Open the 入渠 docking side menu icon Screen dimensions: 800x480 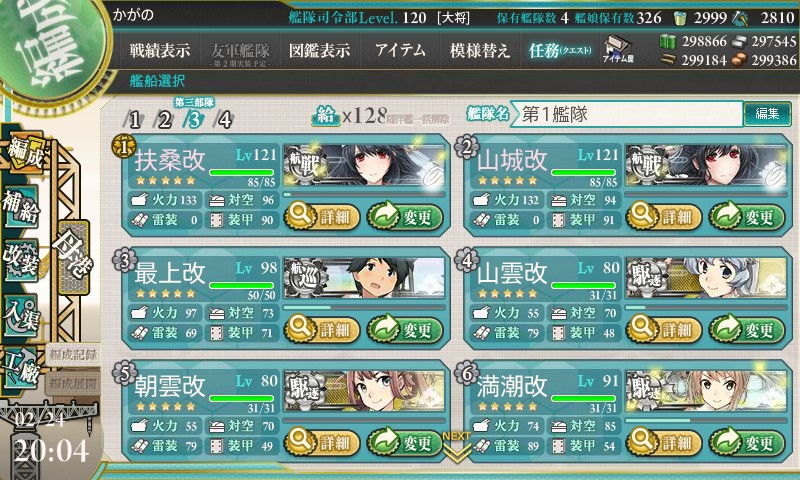(x=21, y=315)
